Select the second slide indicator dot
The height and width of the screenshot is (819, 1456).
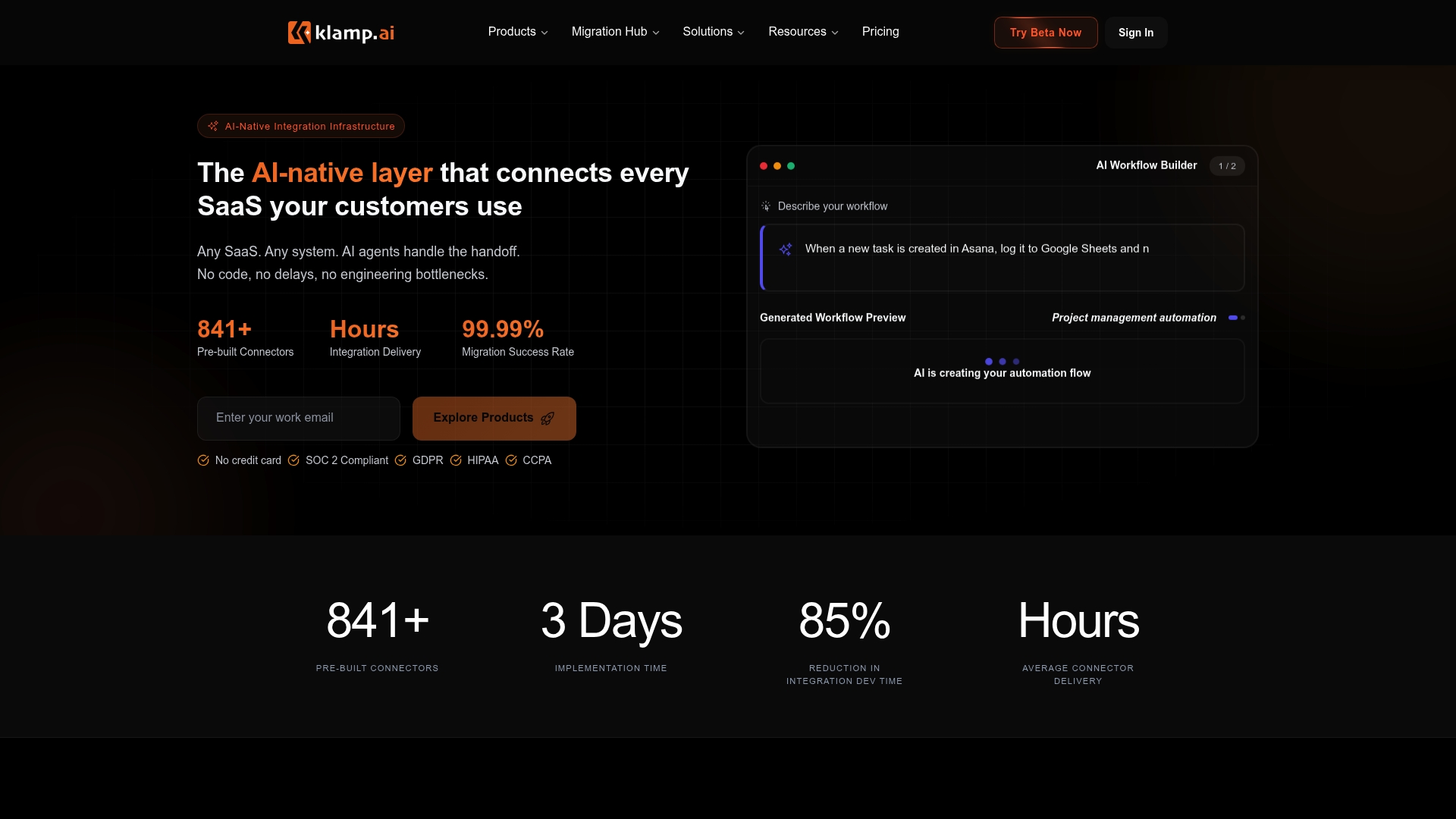click(x=1243, y=318)
